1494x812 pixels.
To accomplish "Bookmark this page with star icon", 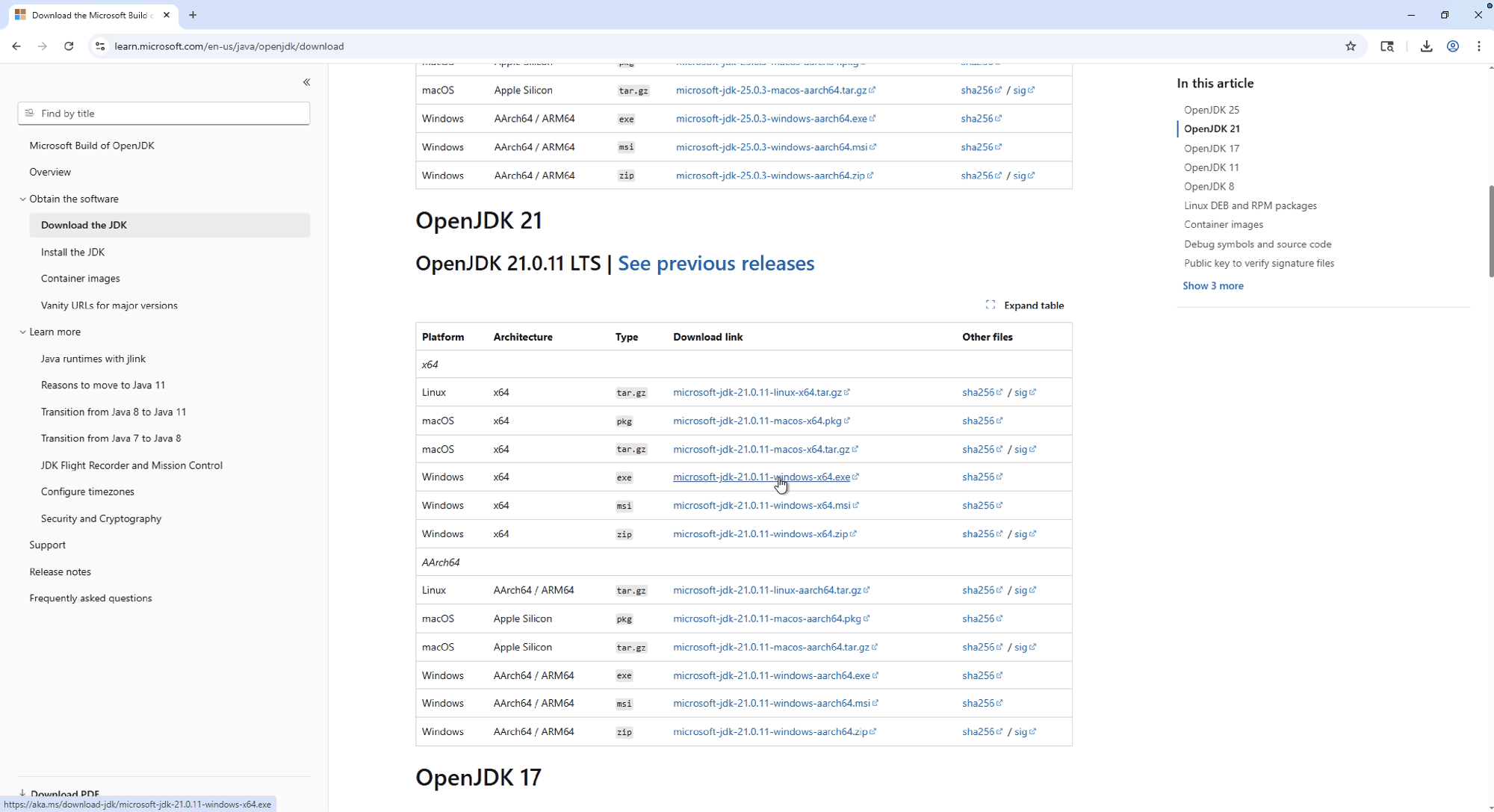I will (1351, 46).
